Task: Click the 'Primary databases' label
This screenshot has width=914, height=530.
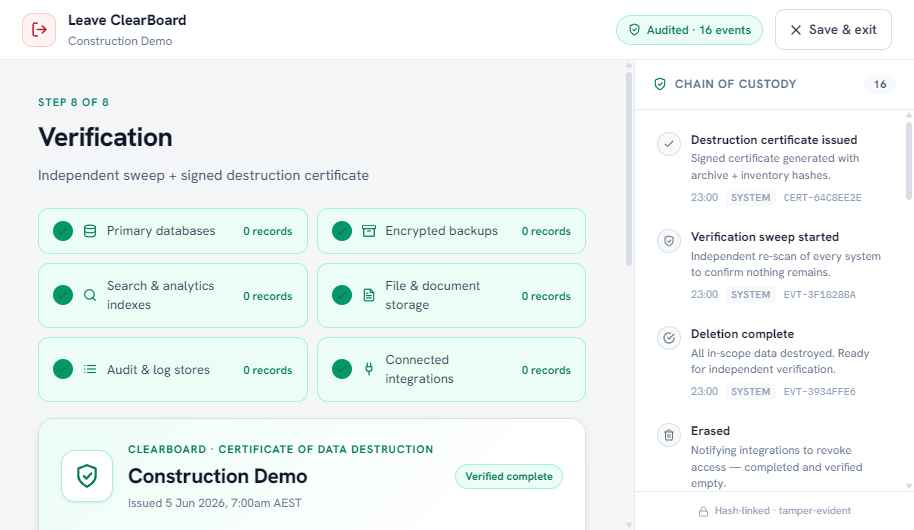Action: click(161, 231)
